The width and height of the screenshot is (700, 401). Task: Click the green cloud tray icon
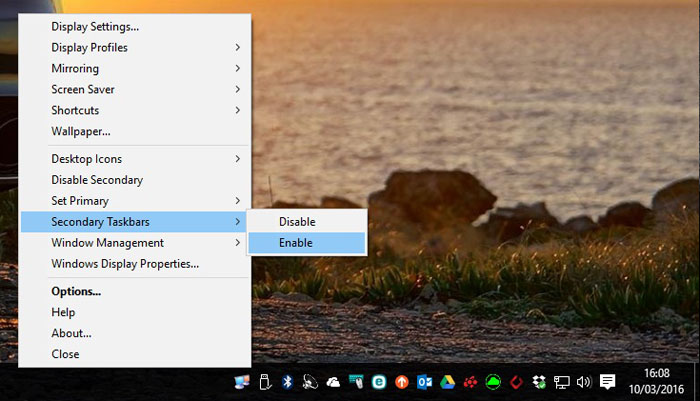pos(493,382)
